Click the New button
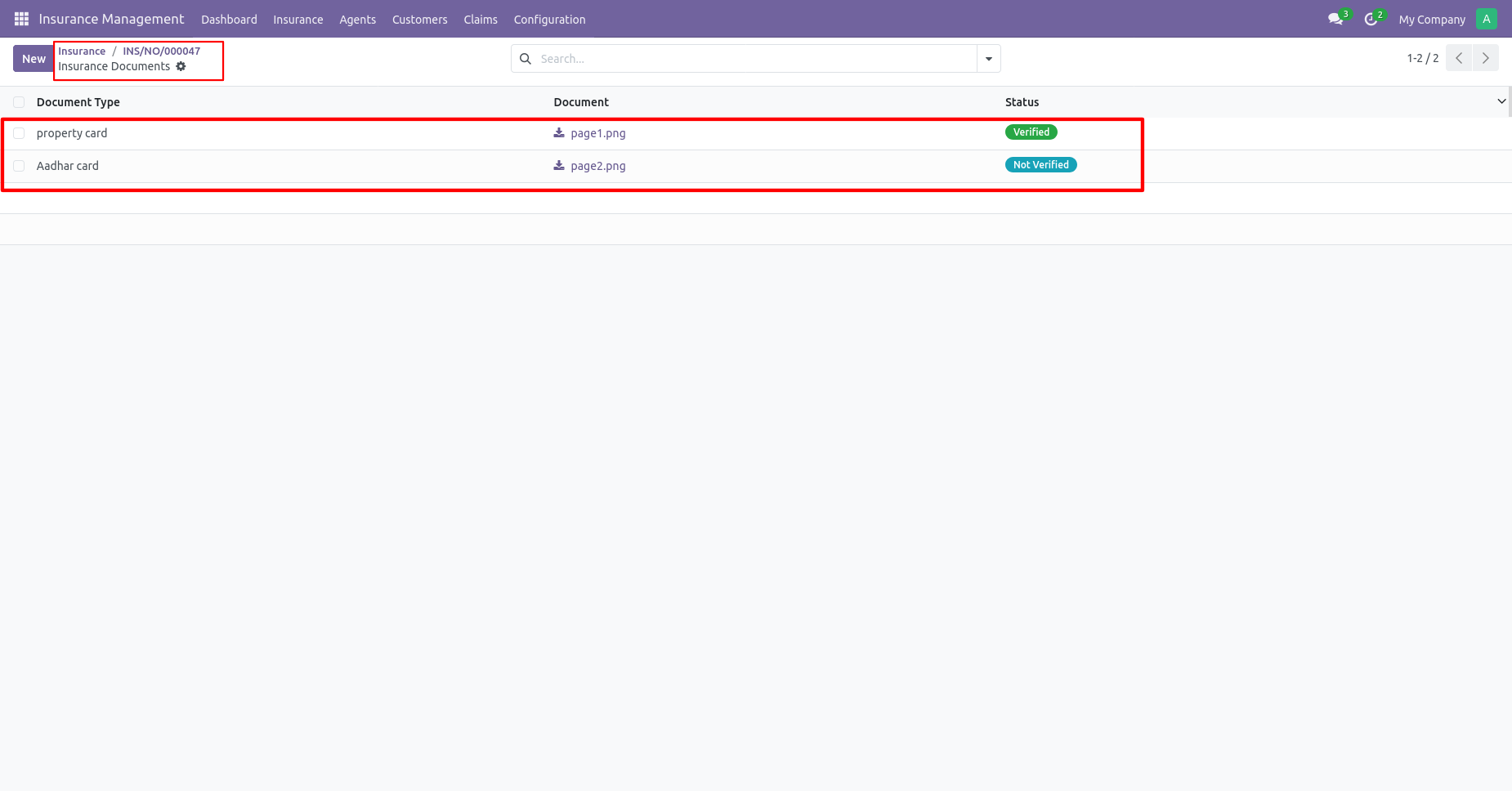 pos(34,59)
